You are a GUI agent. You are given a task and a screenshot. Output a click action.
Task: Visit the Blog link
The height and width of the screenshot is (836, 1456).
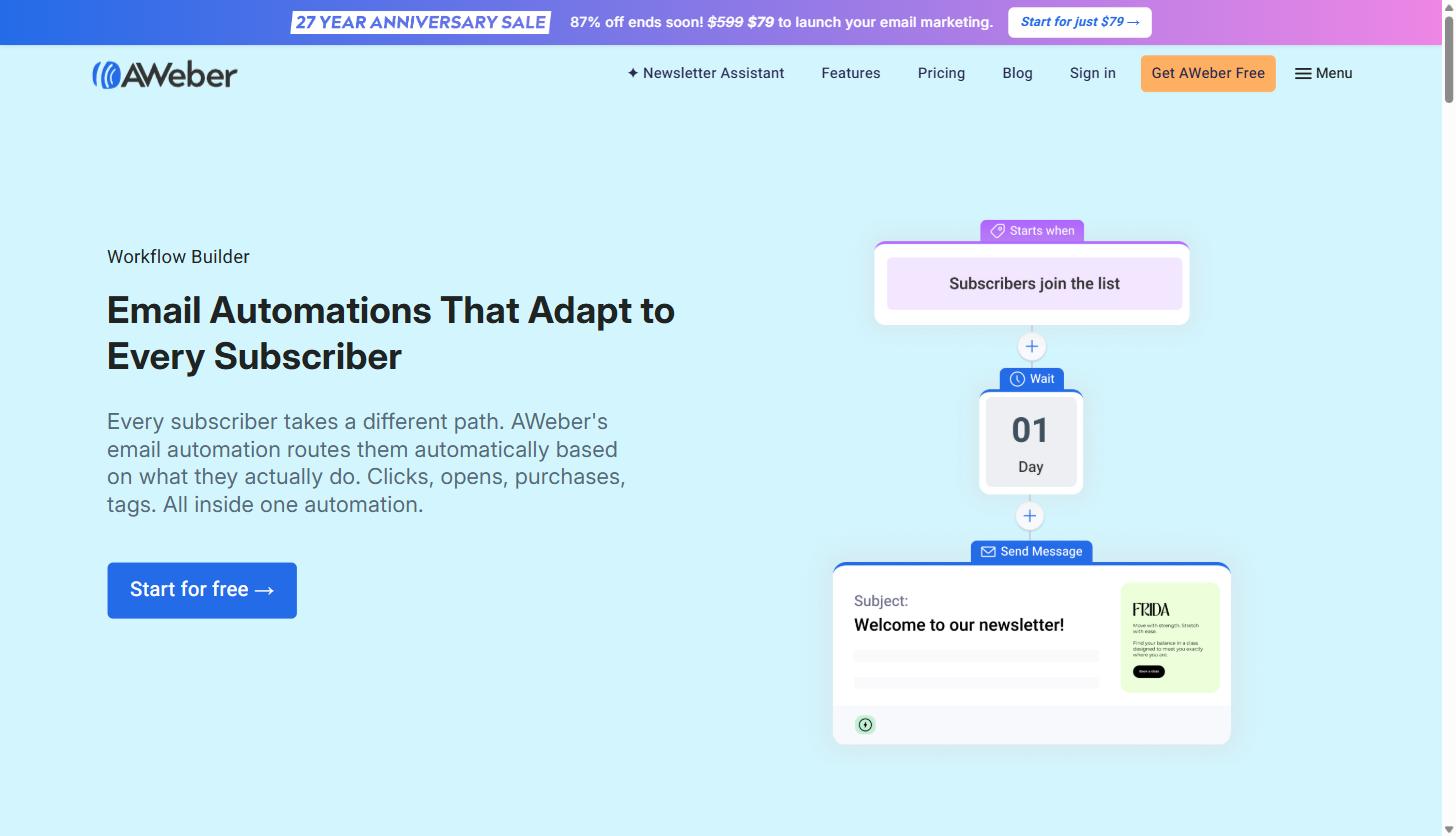[x=1017, y=73]
